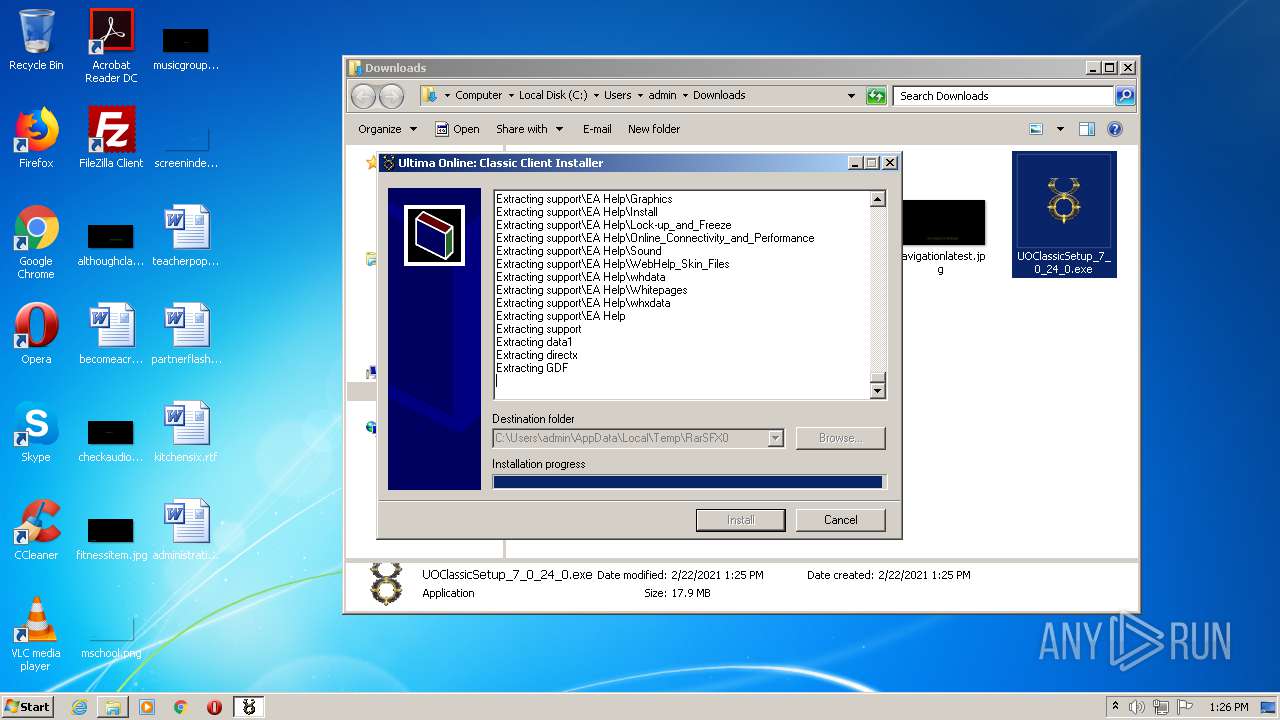This screenshot has height=720, width=1280.
Task: Select Local Disk (C:) breadcrumb
Action: pyautogui.click(x=553, y=96)
